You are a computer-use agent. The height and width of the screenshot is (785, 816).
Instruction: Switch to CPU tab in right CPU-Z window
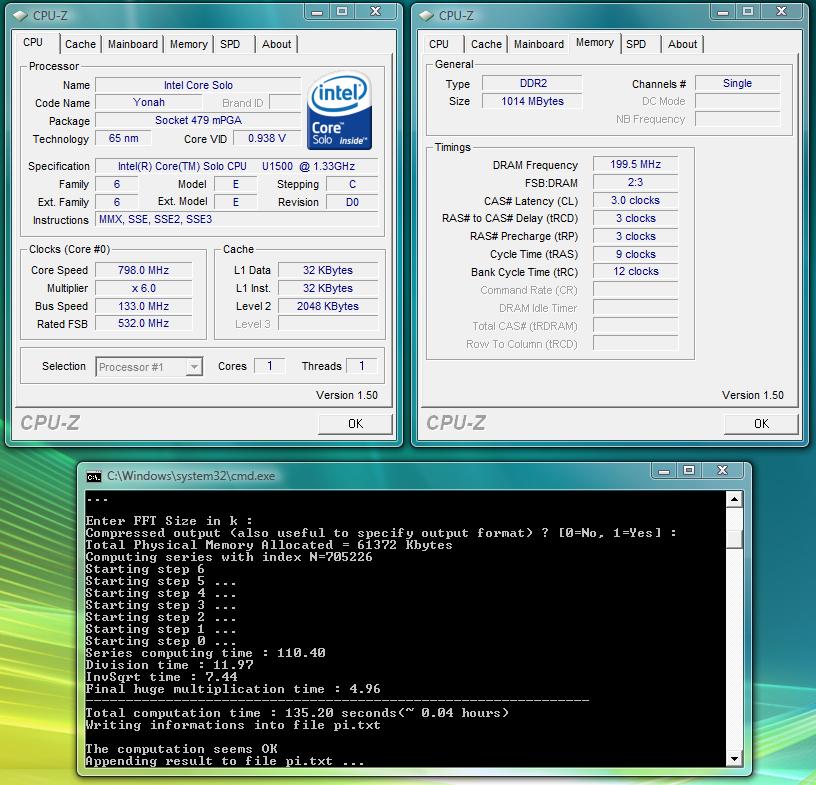(439, 44)
